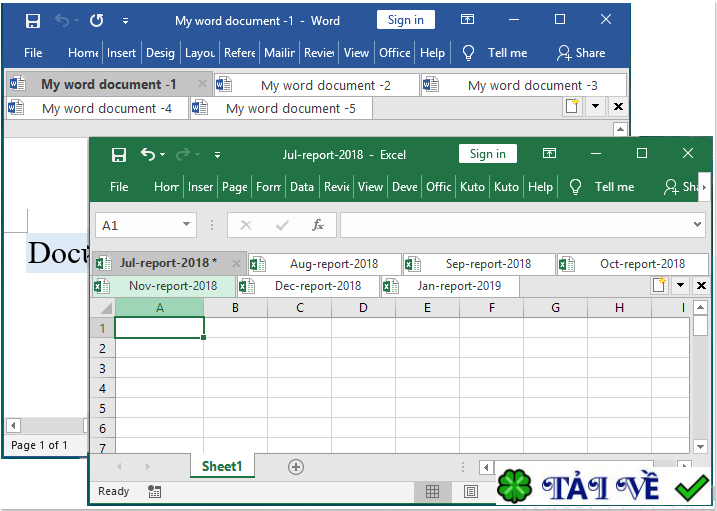Select column D header
Image resolution: width=717 pixels, height=511 pixels.
363,308
